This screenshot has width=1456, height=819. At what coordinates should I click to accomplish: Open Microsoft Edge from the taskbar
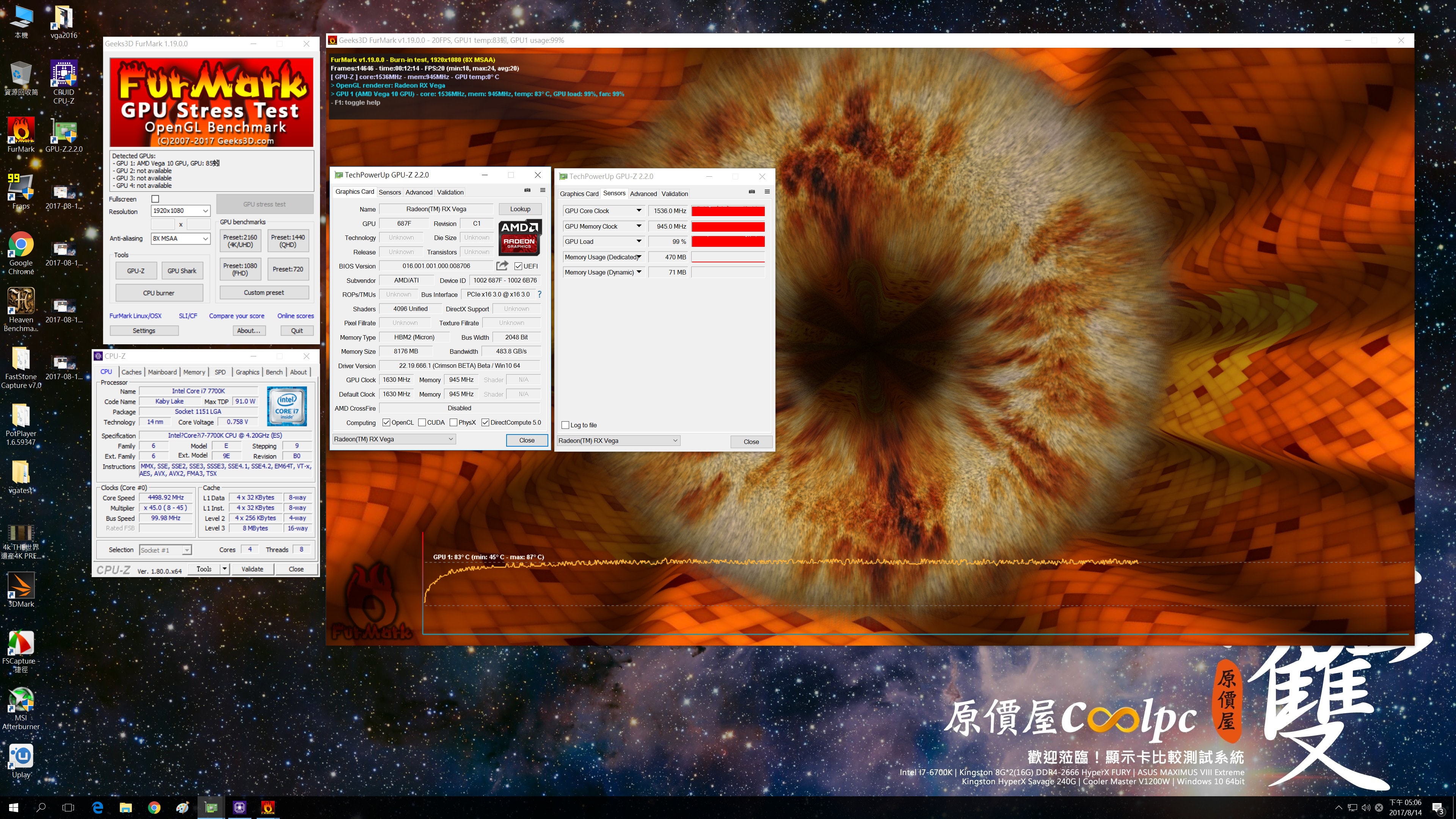click(x=97, y=807)
